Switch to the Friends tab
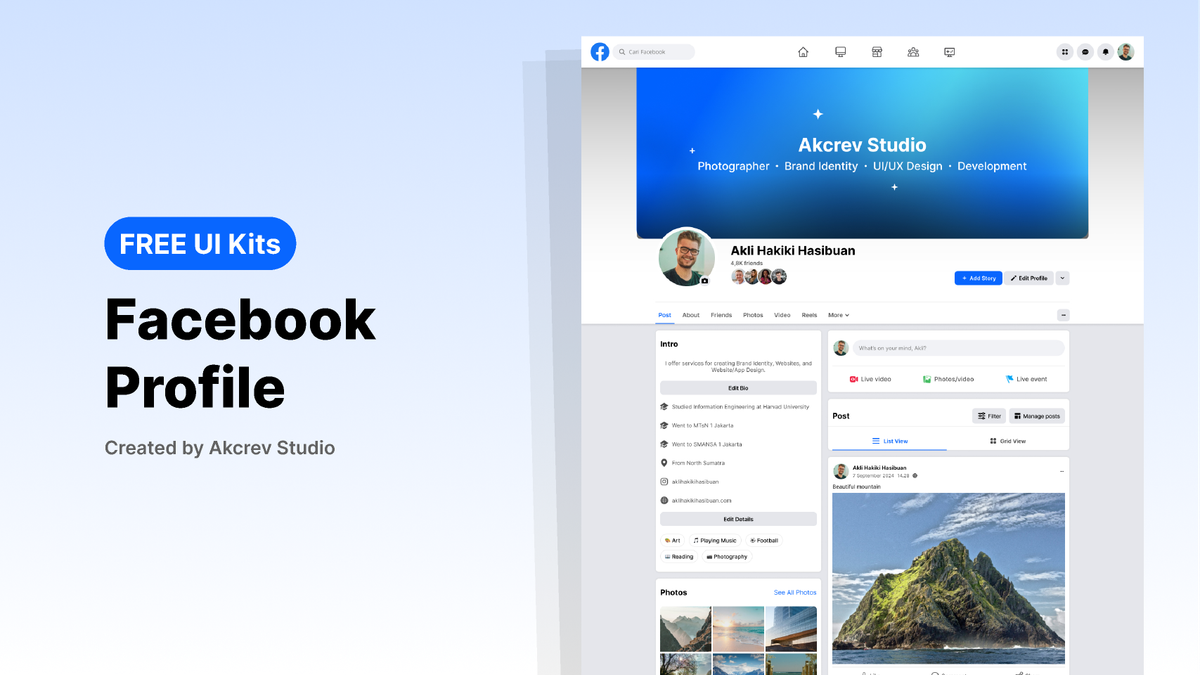This screenshot has height=675, width=1200. pos(721,315)
